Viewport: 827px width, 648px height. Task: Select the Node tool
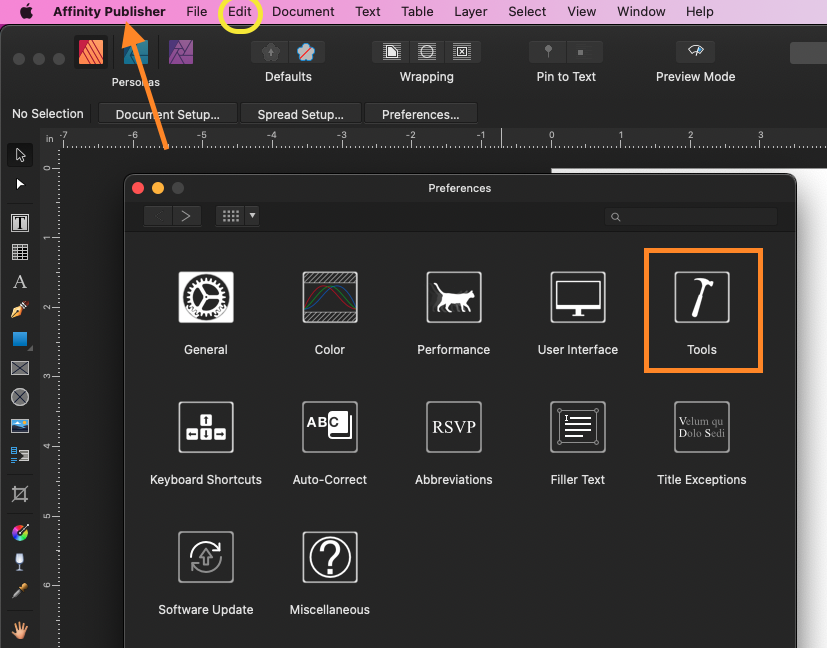coord(20,184)
